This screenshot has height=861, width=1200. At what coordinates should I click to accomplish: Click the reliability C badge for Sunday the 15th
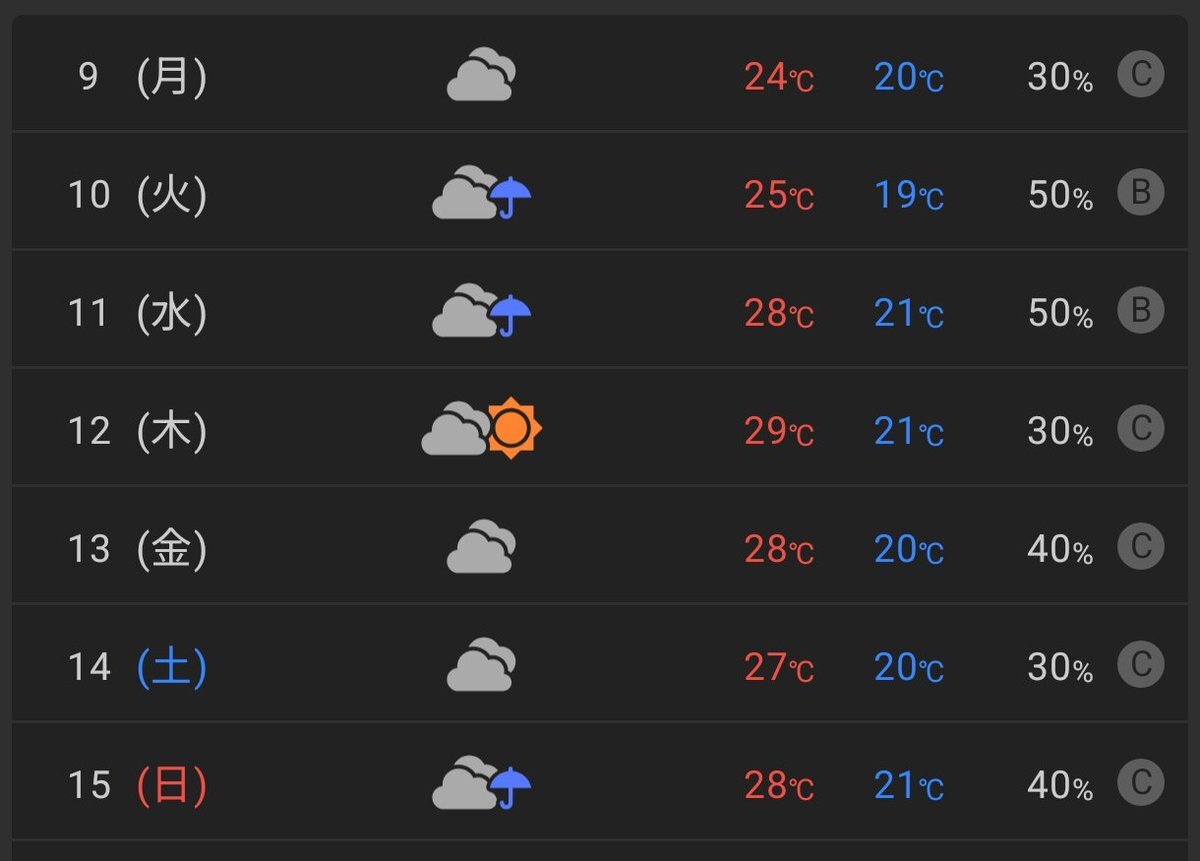pyautogui.click(x=1141, y=782)
